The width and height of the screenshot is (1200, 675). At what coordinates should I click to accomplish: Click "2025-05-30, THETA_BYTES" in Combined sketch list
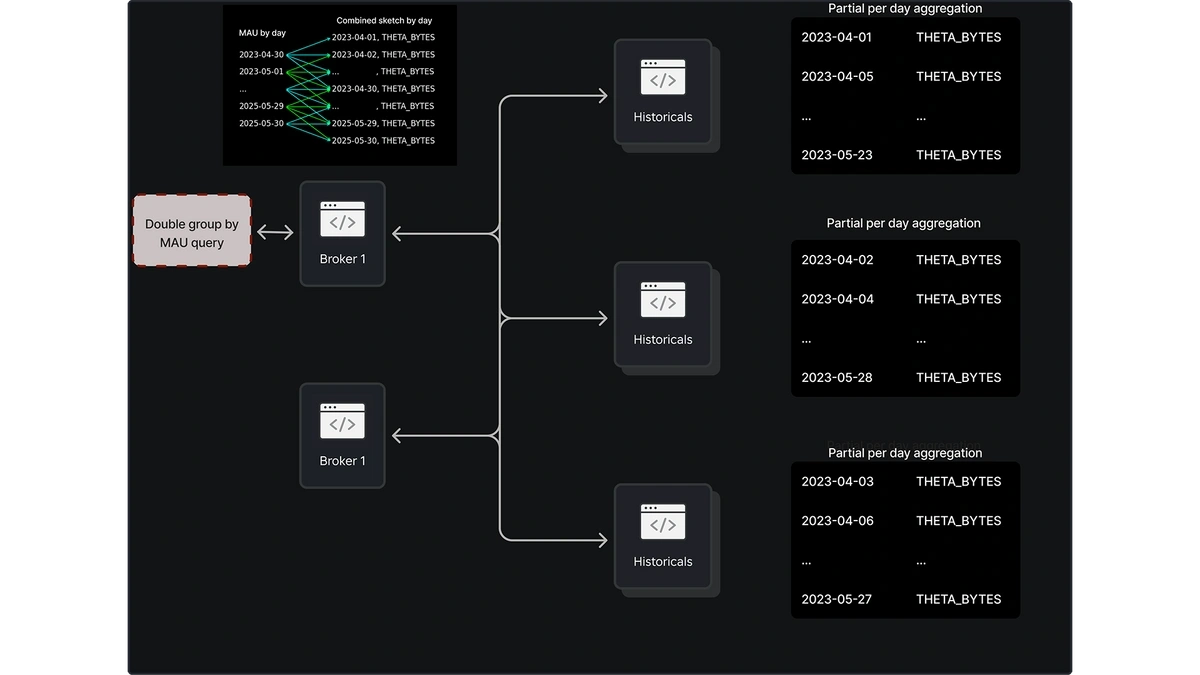click(x=383, y=141)
